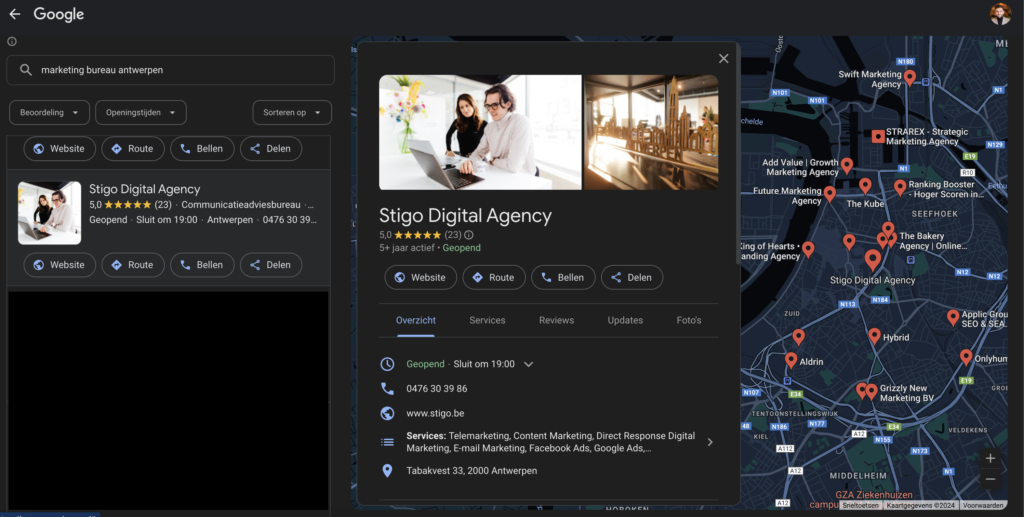Click the address Tabakvest 33, 2000 Antwerpen
This screenshot has width=1024, height=517.
(472, 471)
